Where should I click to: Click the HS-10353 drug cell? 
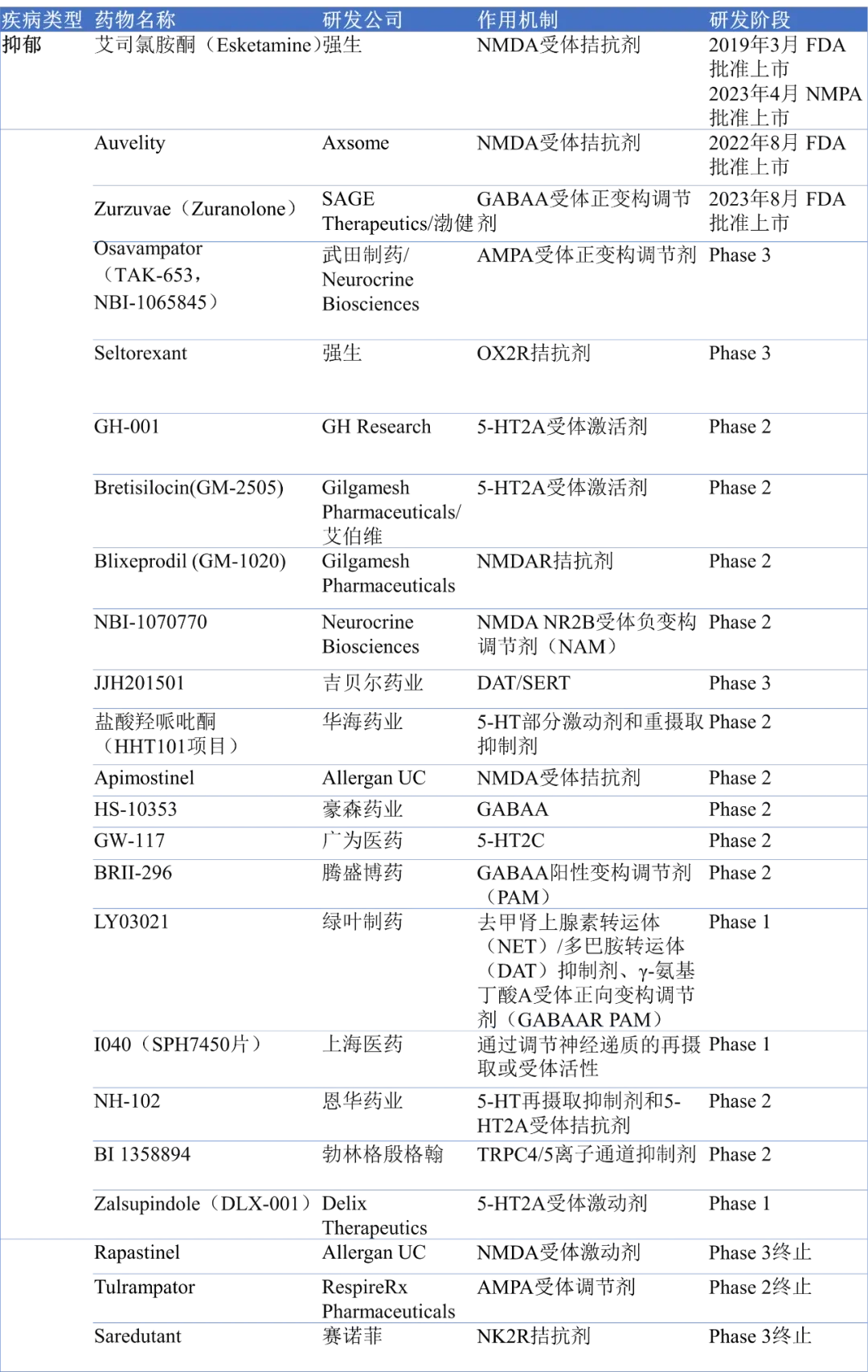(x=135, y=809)
